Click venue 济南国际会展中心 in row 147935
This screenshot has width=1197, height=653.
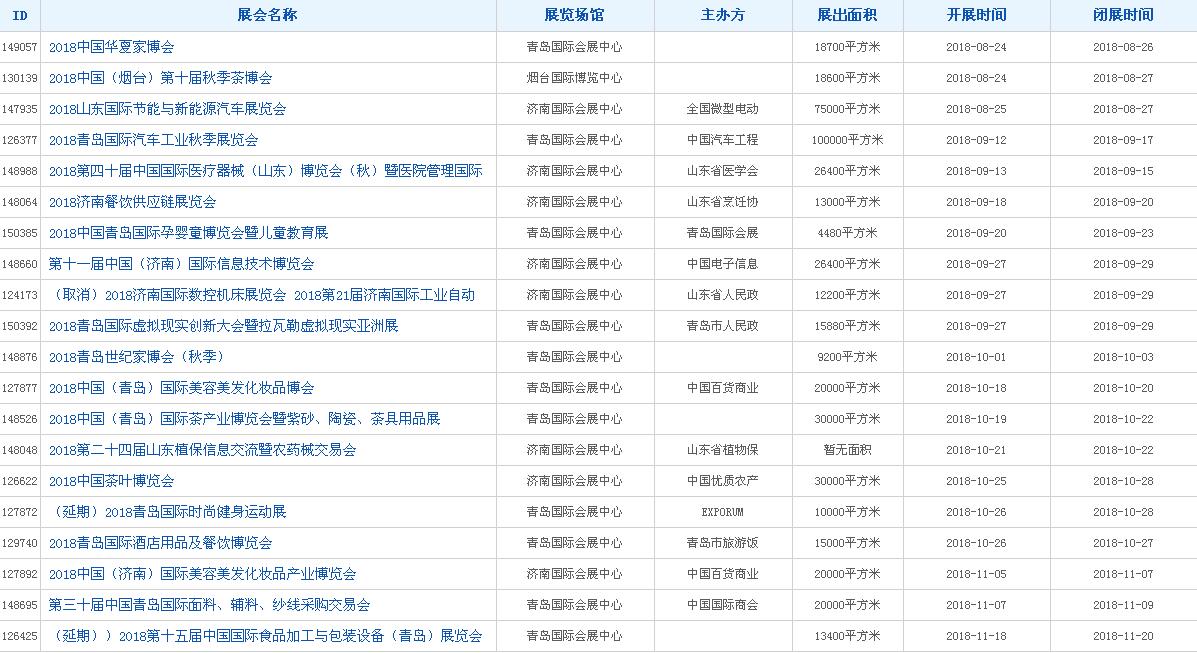(574, 109)
